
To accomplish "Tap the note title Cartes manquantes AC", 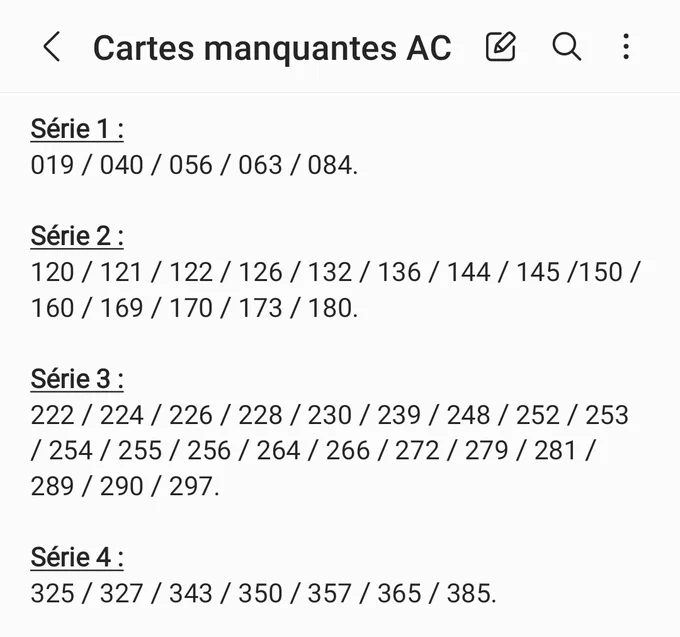I will [x=272, y=48].
